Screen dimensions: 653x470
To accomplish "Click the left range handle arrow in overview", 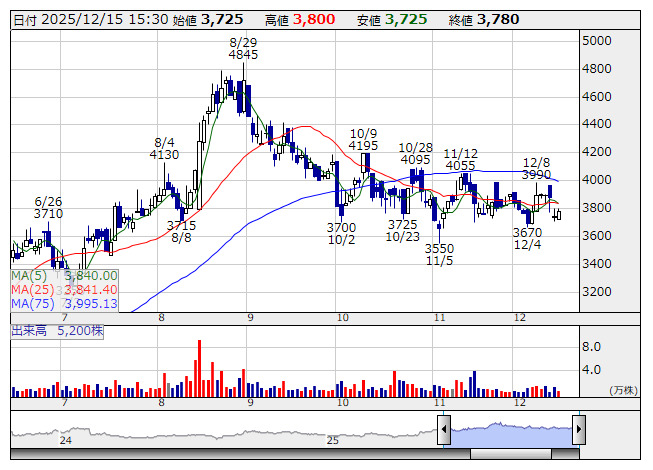I will (x=444, y=429).
